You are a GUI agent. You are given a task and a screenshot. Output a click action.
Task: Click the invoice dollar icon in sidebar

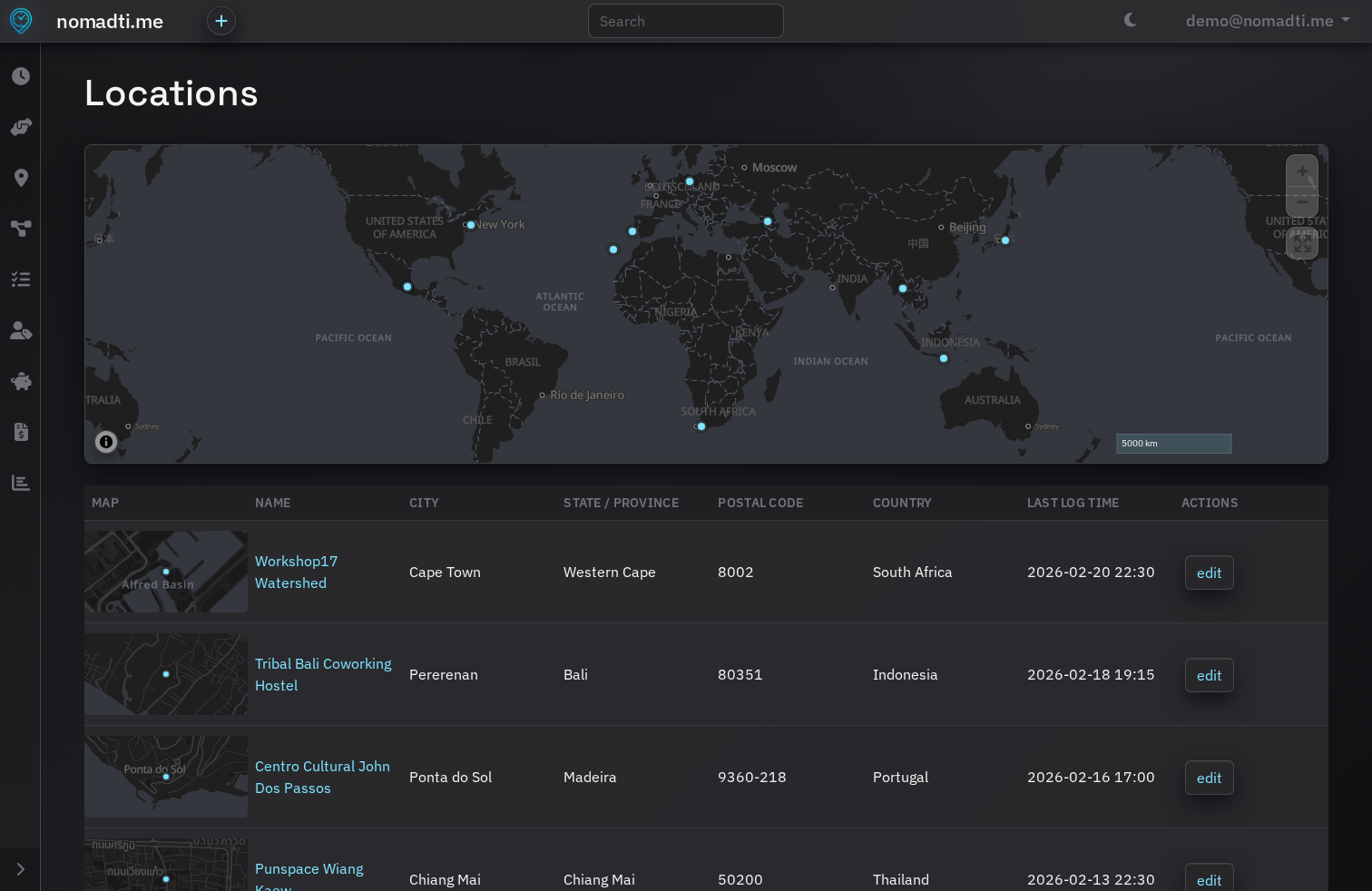coord(20,432)
